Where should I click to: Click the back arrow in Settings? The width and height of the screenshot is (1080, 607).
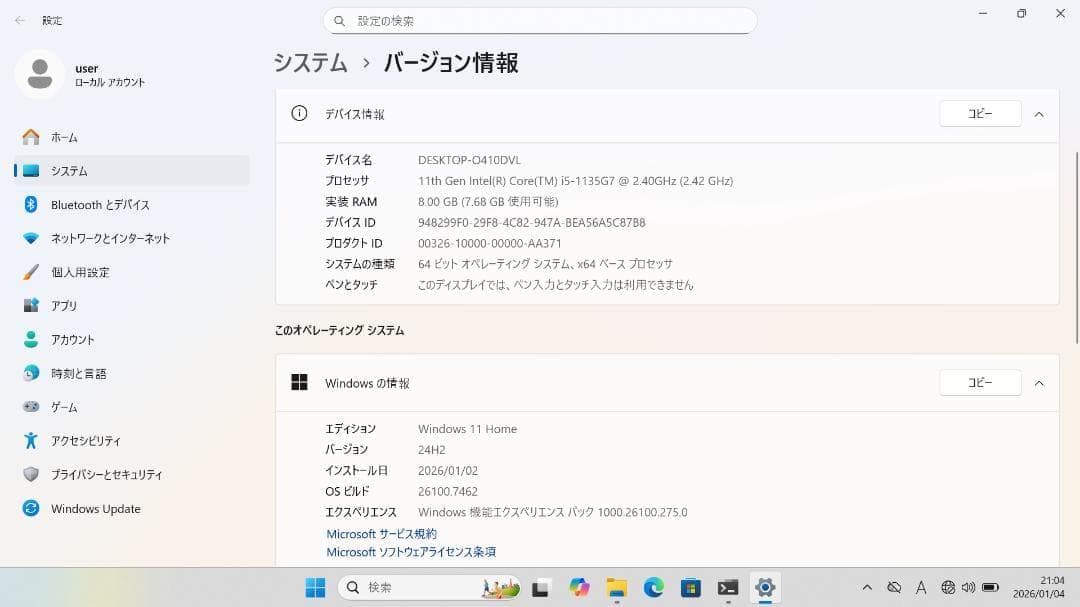17,20
